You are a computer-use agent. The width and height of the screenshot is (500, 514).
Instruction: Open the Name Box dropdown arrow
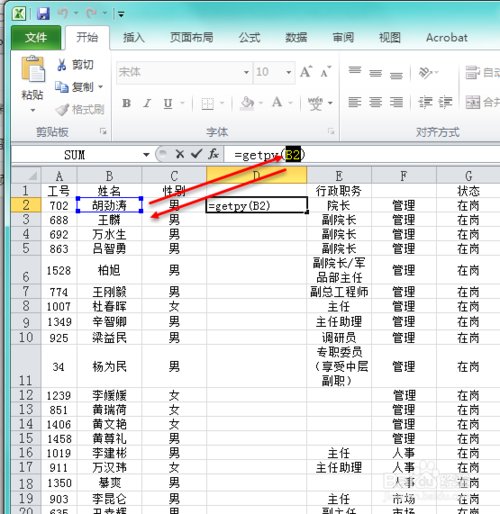point(146,155)
